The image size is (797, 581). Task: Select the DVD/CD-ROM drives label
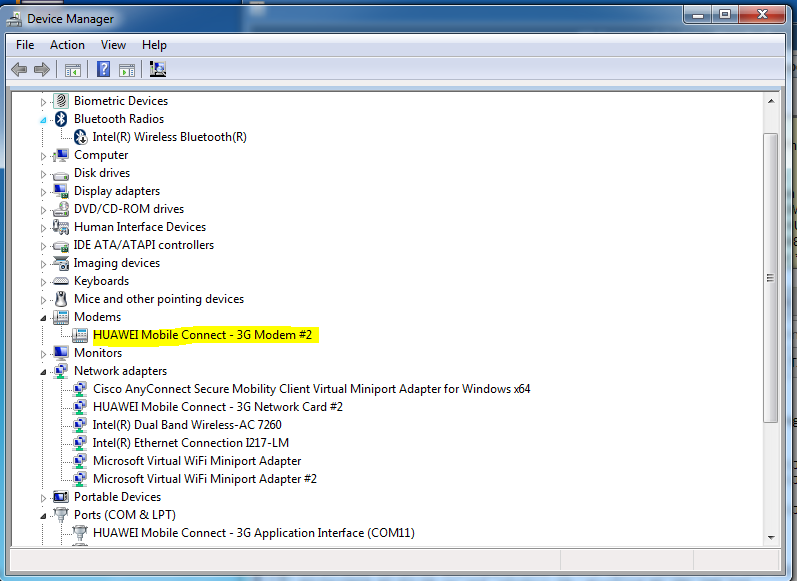129,209
